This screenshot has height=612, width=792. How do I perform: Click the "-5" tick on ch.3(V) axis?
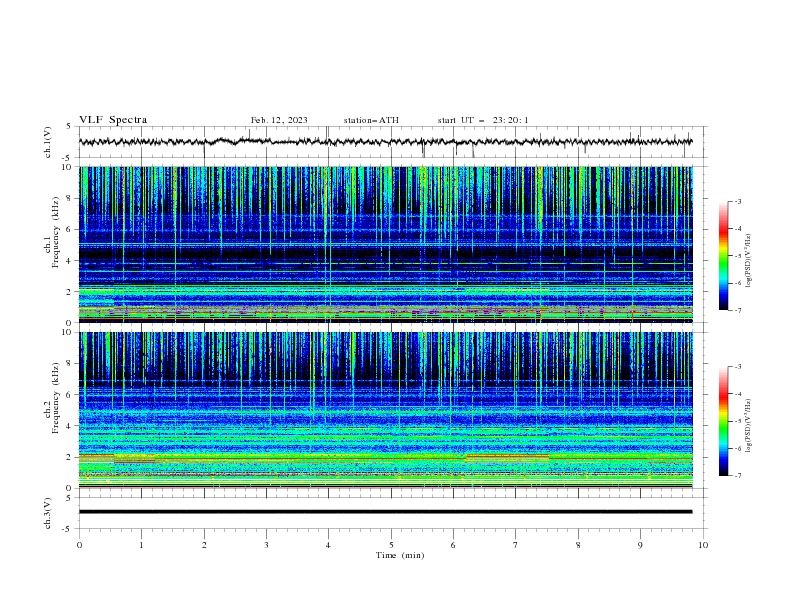click(68, 529)
